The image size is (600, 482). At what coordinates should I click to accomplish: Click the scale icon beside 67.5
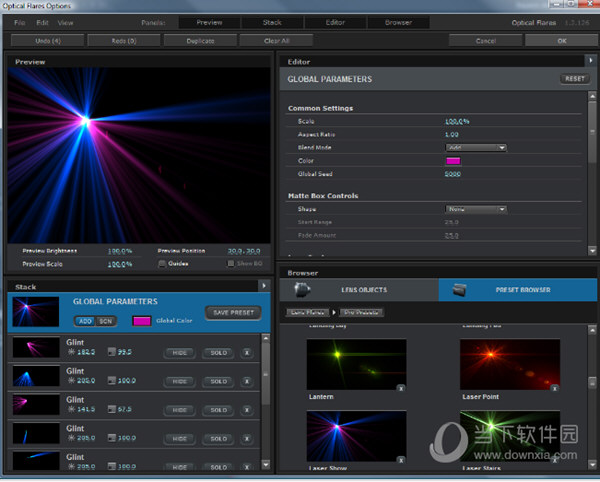[112, 409]
